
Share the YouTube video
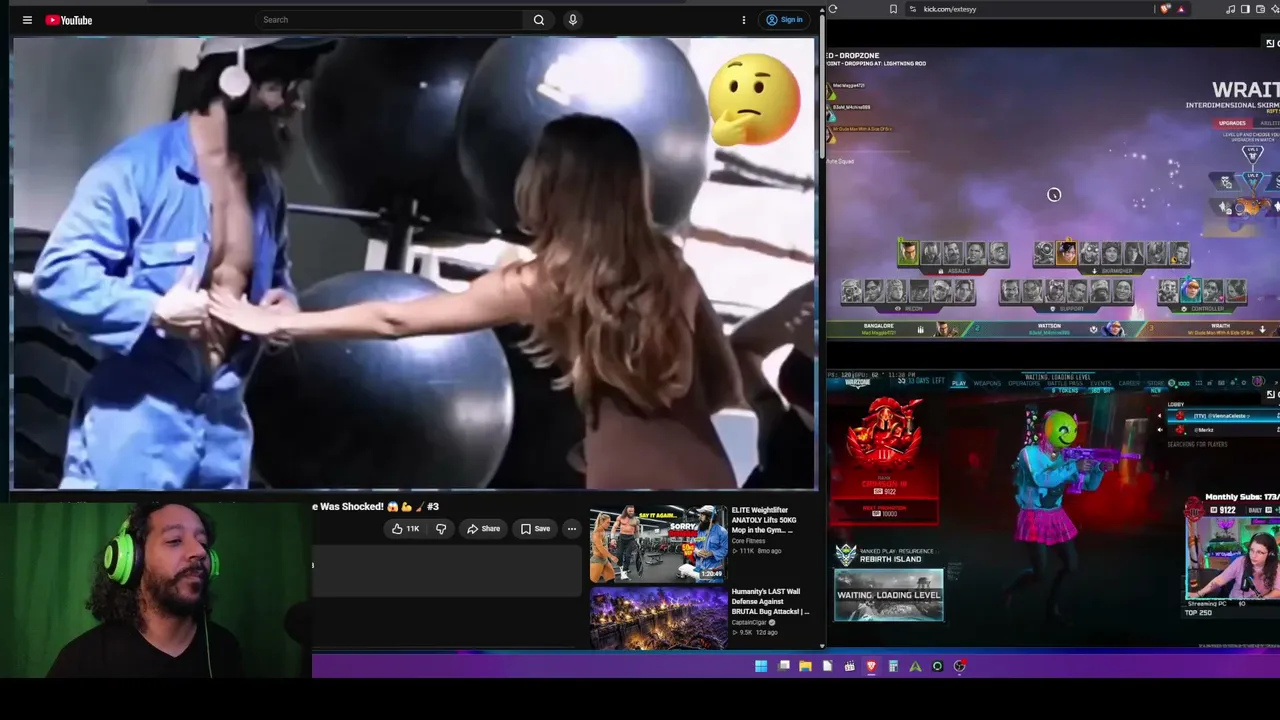click(x=483, y=529)
